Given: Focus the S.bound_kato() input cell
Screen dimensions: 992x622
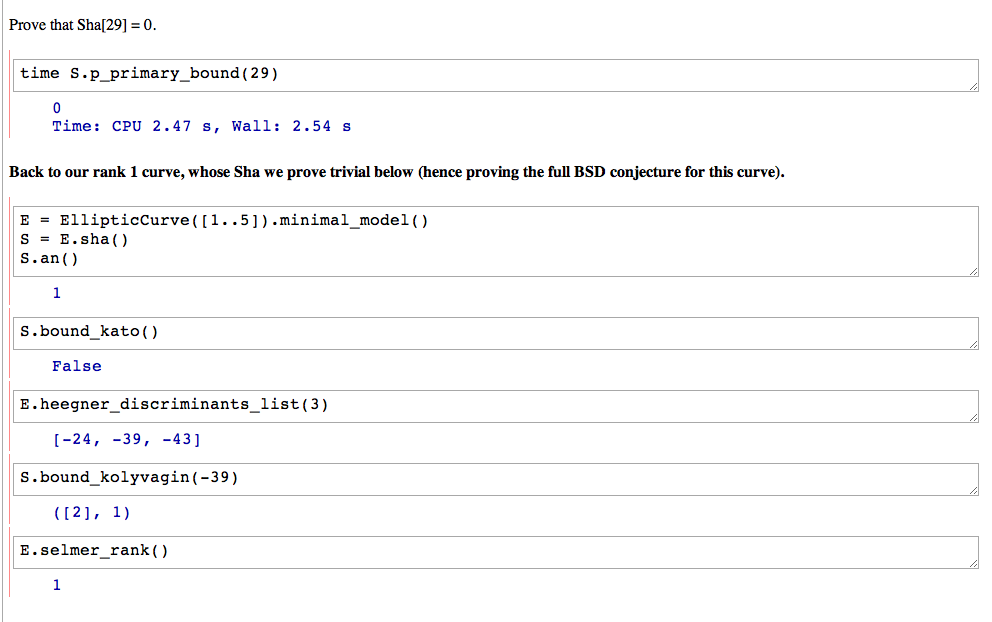Looking at the screenshot, I should click(x=495, y=333).
